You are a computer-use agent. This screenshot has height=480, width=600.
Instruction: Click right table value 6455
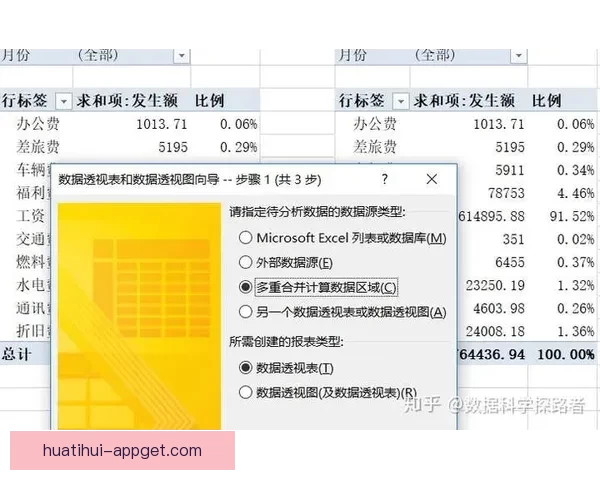510,262
